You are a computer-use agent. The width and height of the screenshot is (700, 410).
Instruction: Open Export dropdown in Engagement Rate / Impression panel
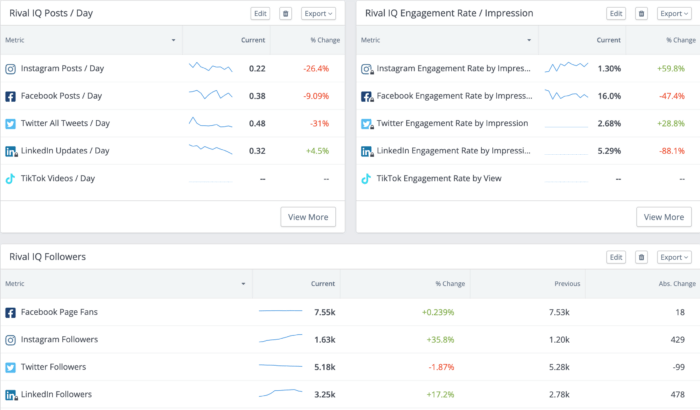pyautogui.click(x=674, y=14)
